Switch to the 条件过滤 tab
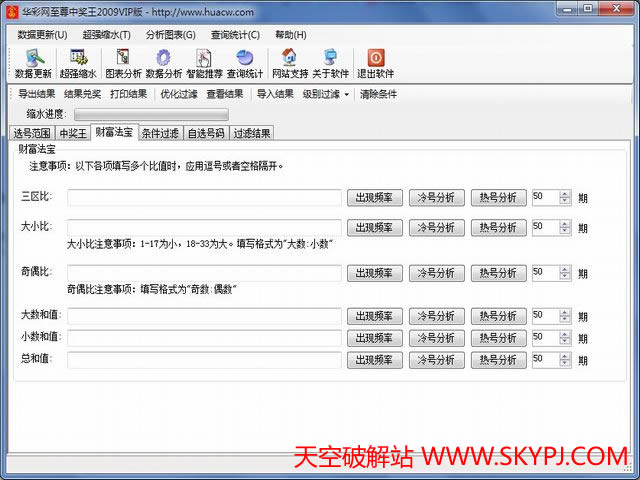 [x=159, y=133]
